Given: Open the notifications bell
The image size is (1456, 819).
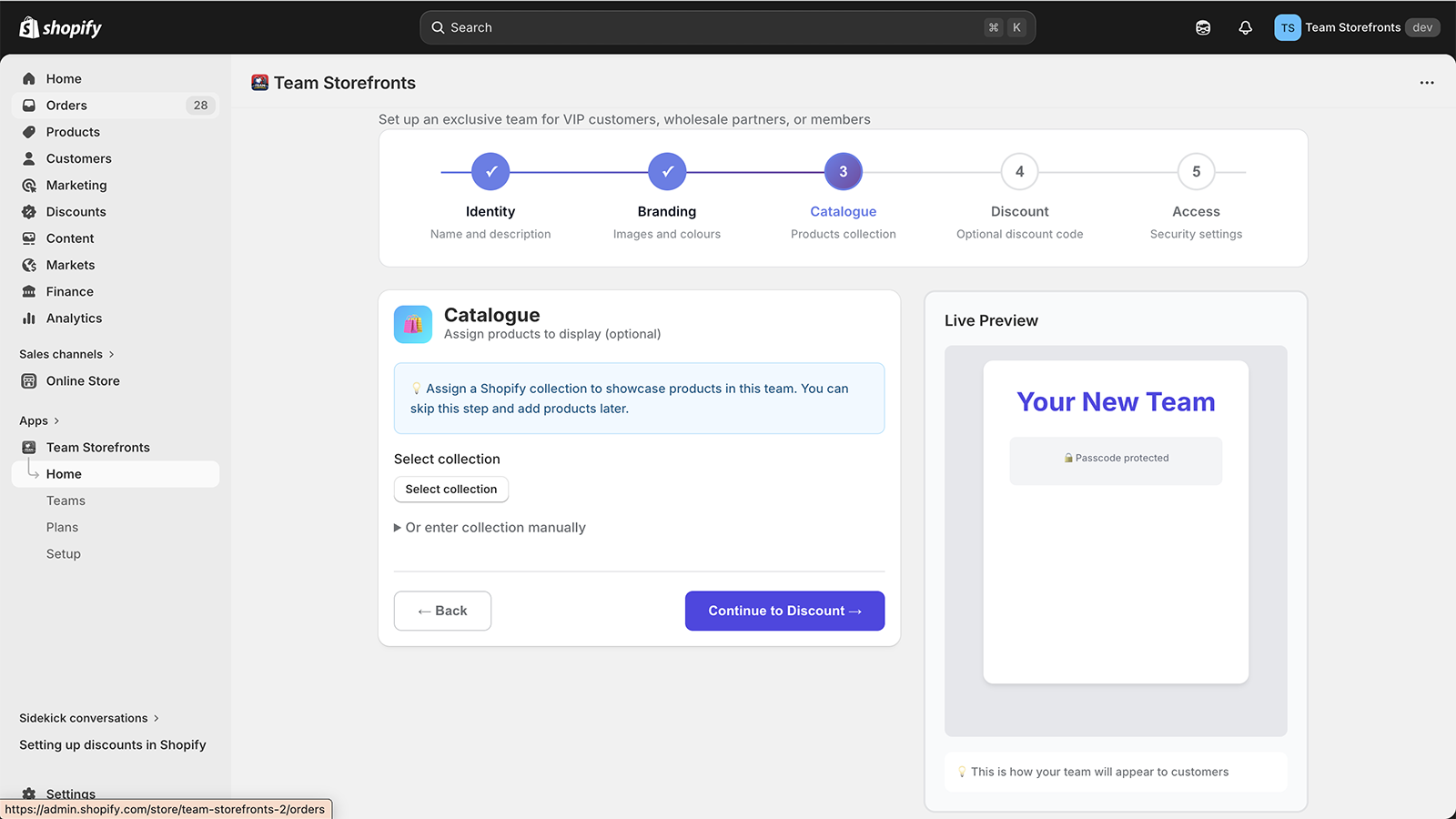Looking at the screenshot, I should tap(1245, 27).
